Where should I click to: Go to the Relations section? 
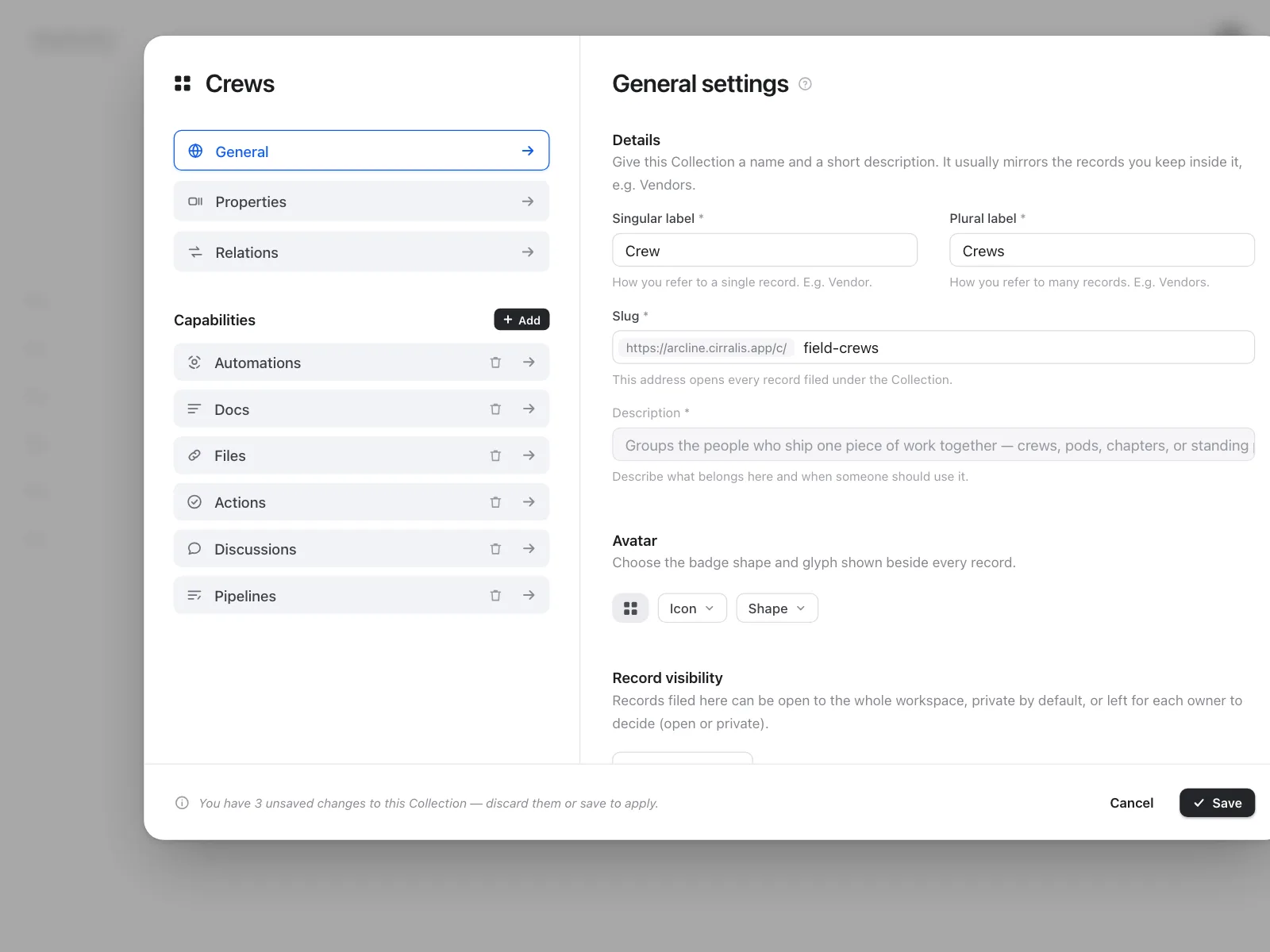coord(361,252)
